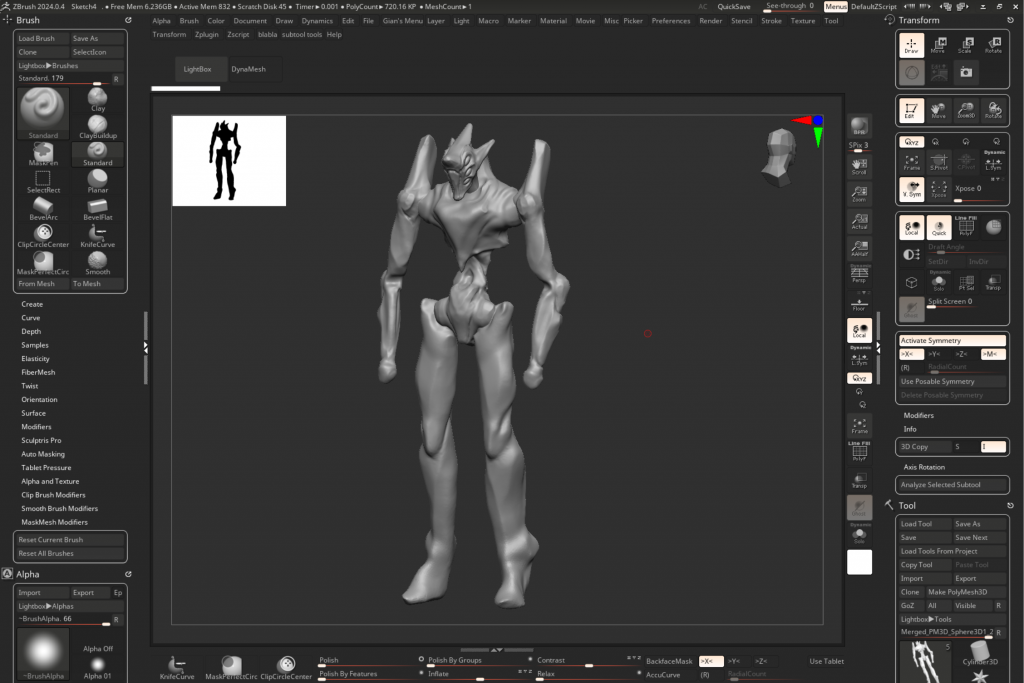
Task: Expand the Auto Masking section
Action: click(x=43, y=454)
